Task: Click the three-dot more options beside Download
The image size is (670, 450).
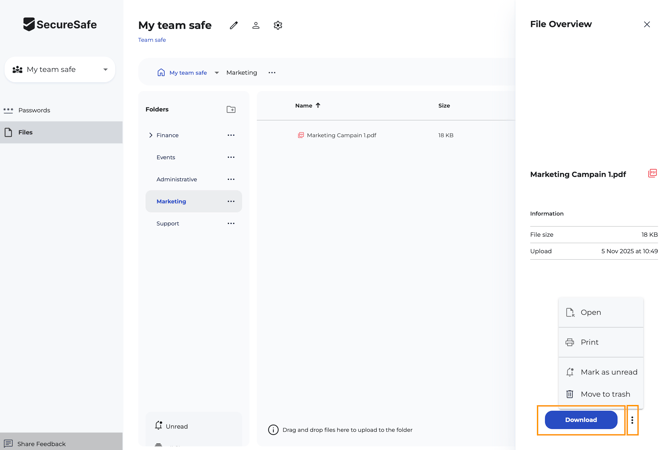Action: click(632, 420)
